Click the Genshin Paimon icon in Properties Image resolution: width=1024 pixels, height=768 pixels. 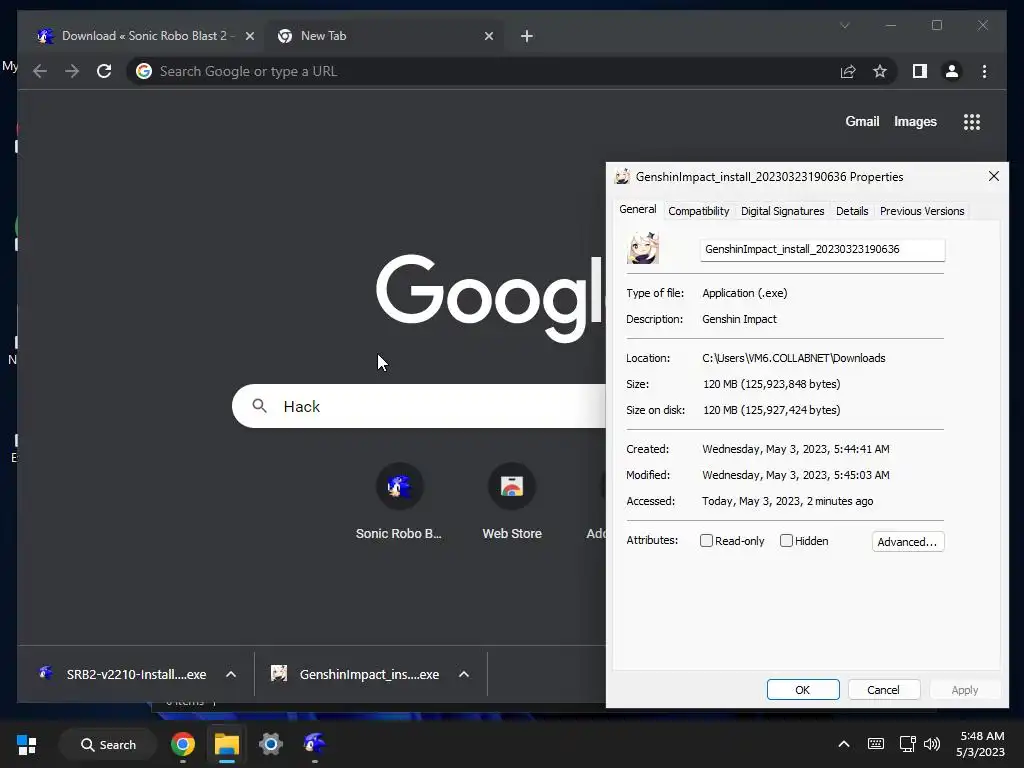point(643,248)
